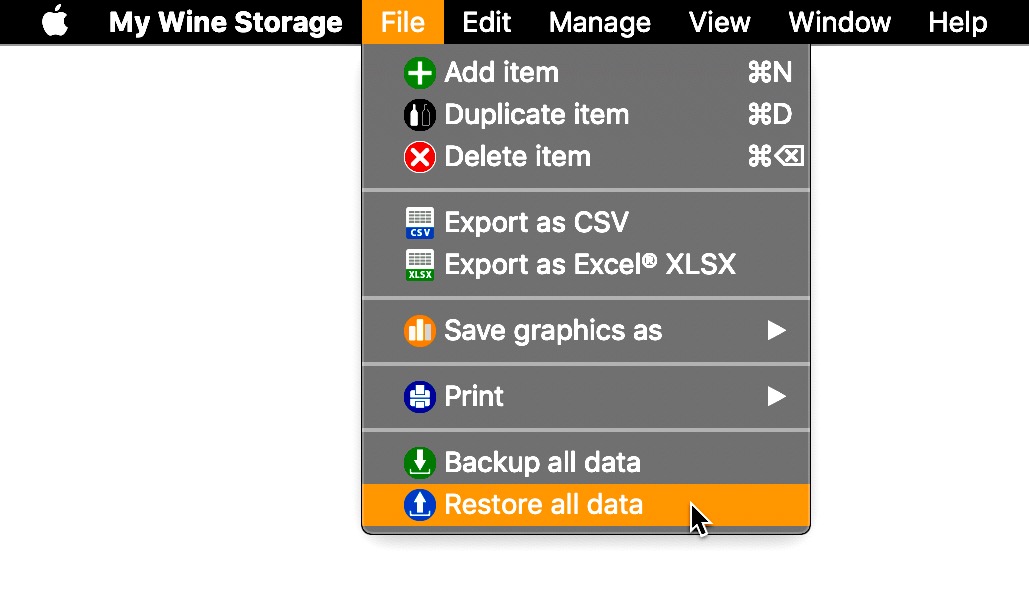1029x601 pixels.
Task: Open the Help menu
Action: pyautogui.click(x=957, y=22)
